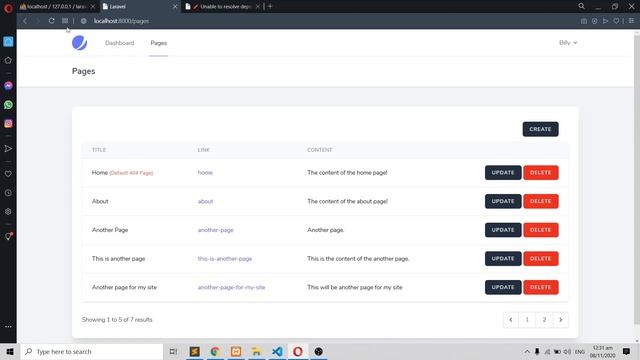Click the speed dial grid icon
This screenshot has width=640, height=360.
[x=65, y=21]
